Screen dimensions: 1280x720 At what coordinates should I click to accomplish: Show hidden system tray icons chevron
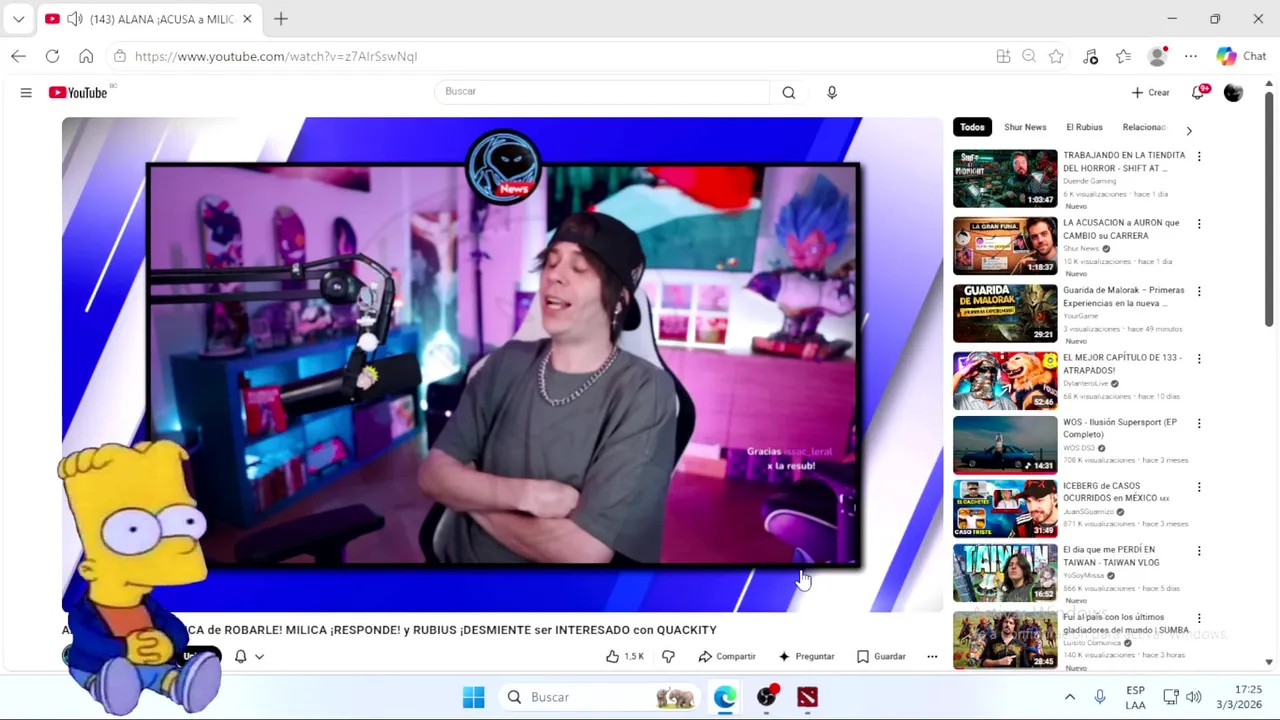(1070, 697)
